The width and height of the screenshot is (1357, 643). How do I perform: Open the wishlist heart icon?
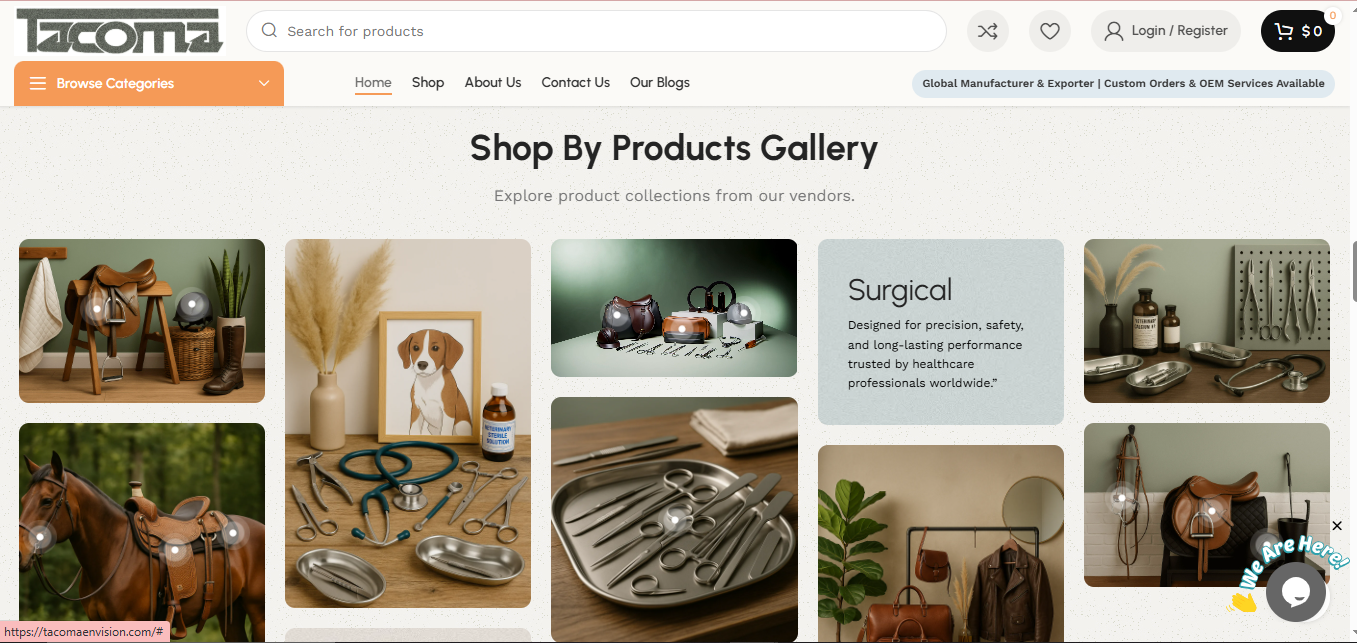tap(1049, 31)
